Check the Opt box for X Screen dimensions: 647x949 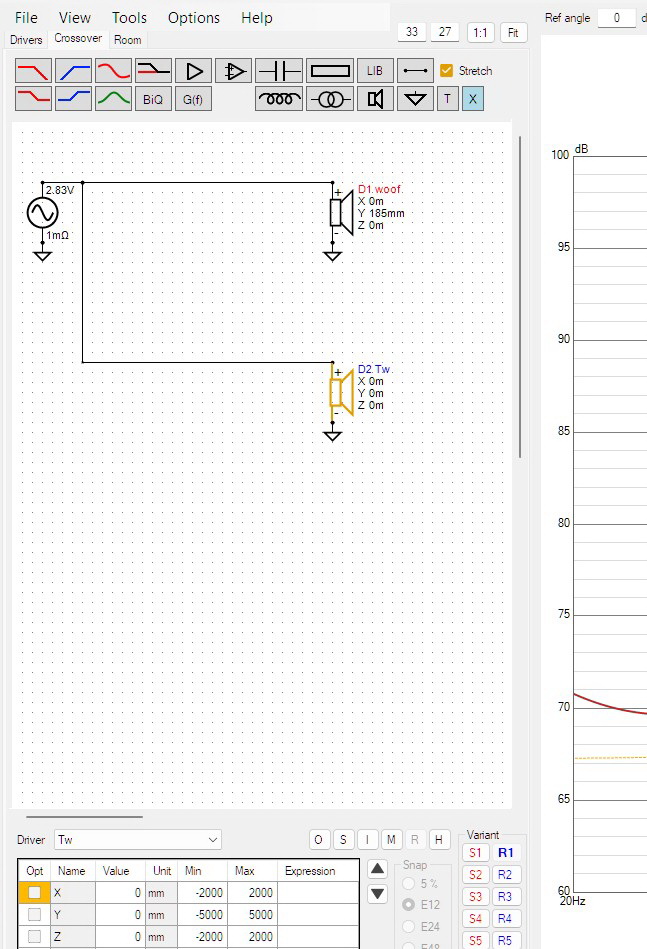[x=34, y=893]
